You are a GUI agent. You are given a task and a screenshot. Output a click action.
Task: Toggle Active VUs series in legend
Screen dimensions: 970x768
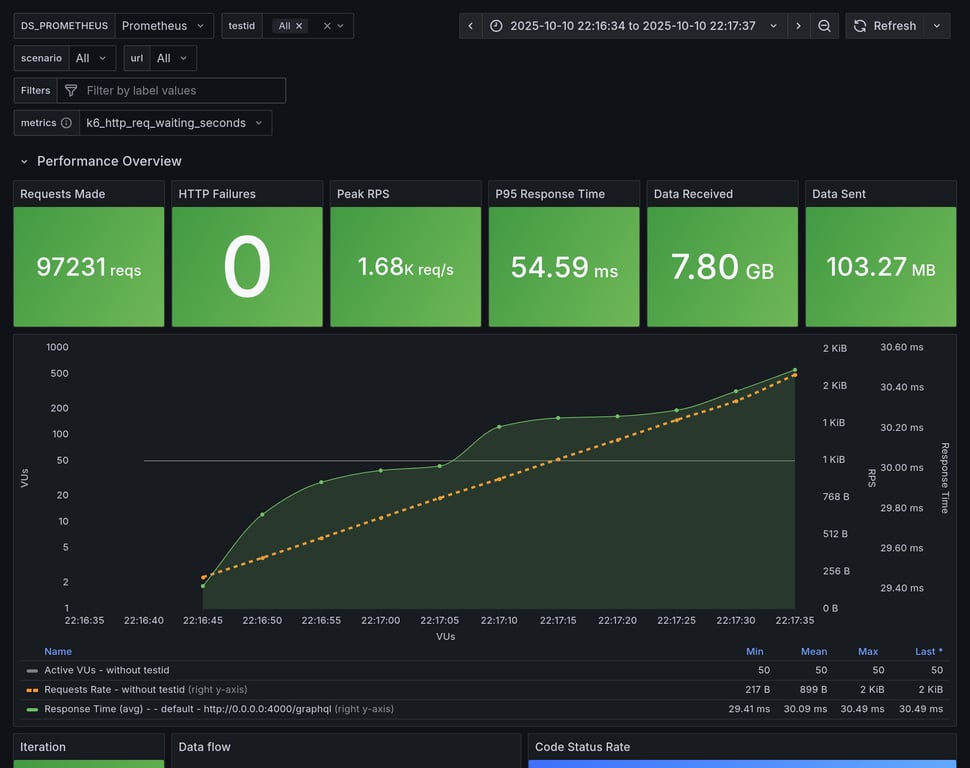tap(107, 670)
